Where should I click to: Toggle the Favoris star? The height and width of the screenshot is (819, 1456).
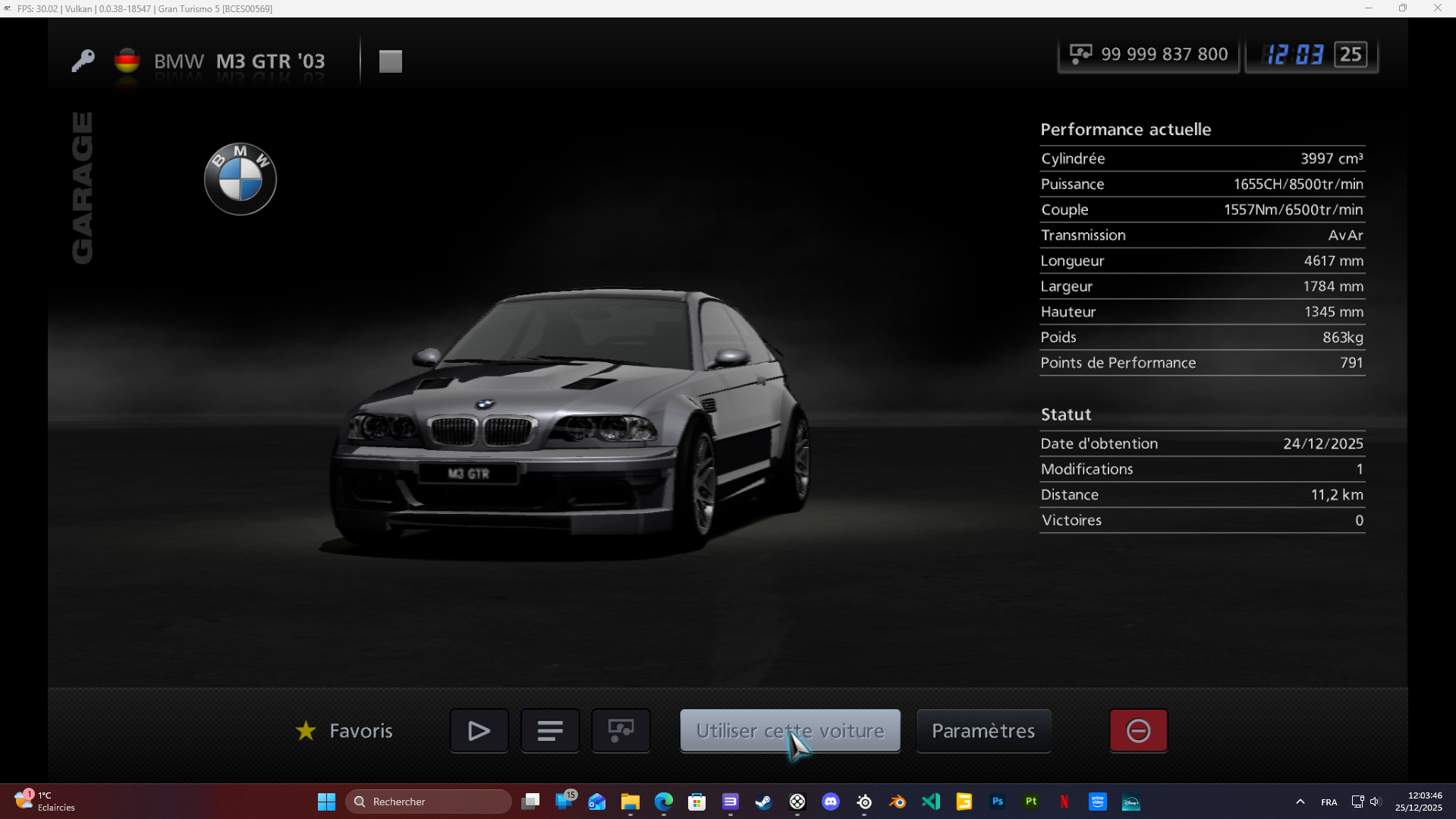pos(306,731)
